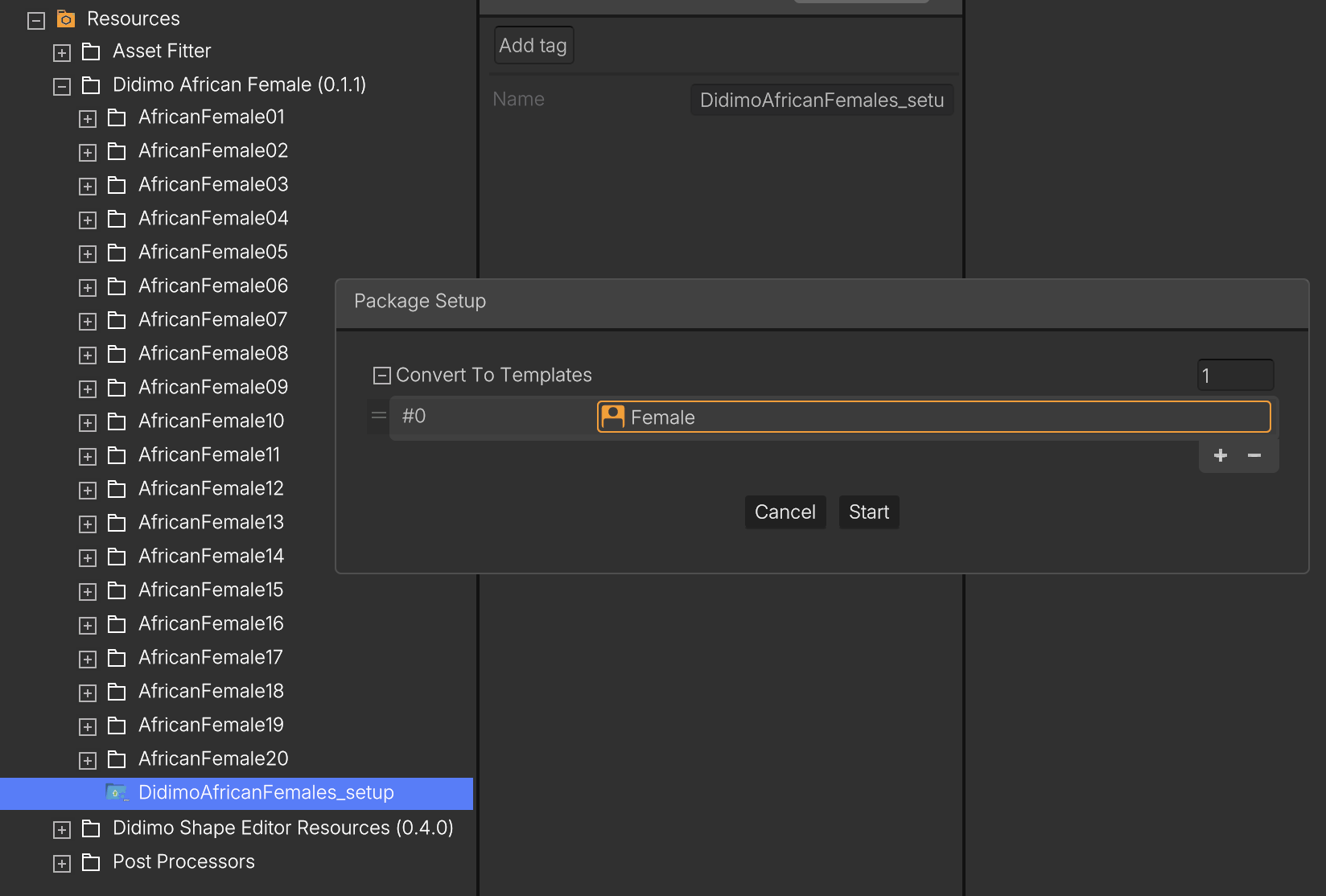Screen dimensions: 1326x896
Task: Select the DidimoAfricanFemales_setup tree item
Action: point(237,793)
